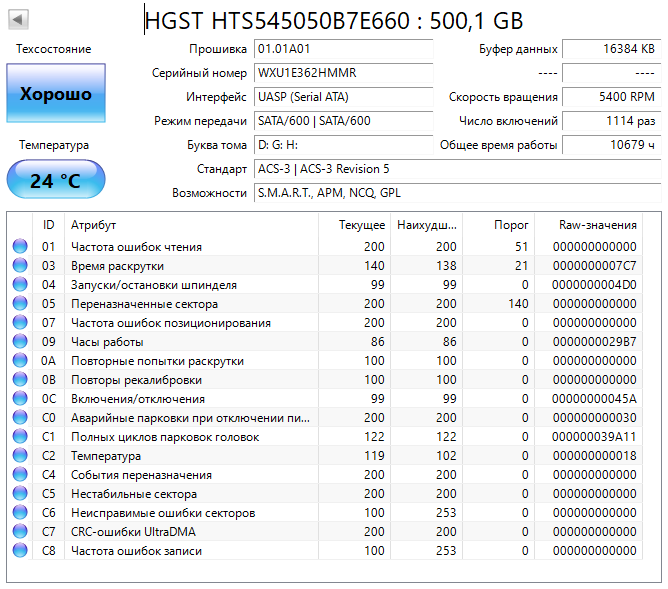This screenshot has width=668, height=589.
Task: Select the События переназначения row
Action: [x=326, y=474]
